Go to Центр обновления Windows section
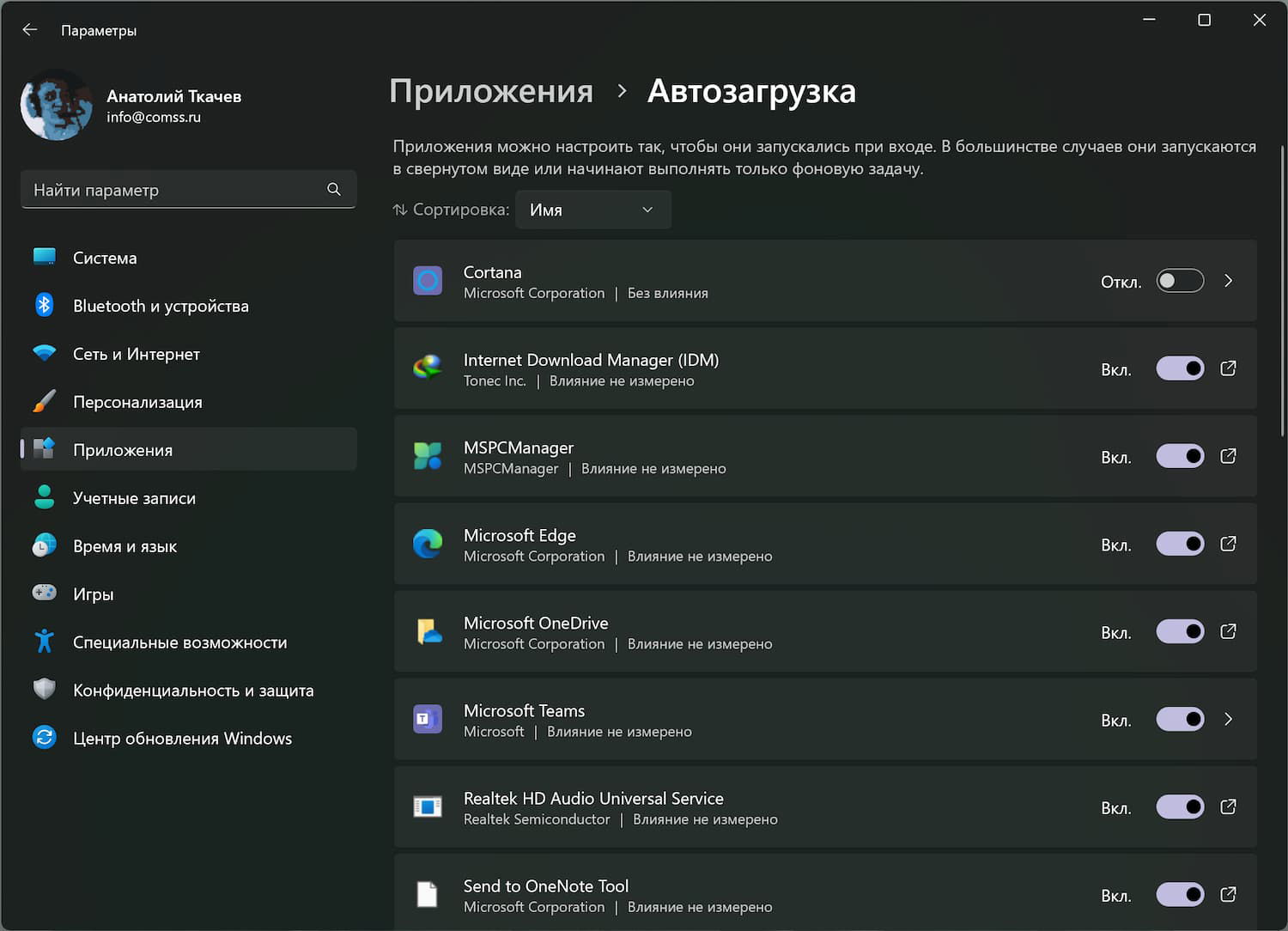 tap(182, 739)
